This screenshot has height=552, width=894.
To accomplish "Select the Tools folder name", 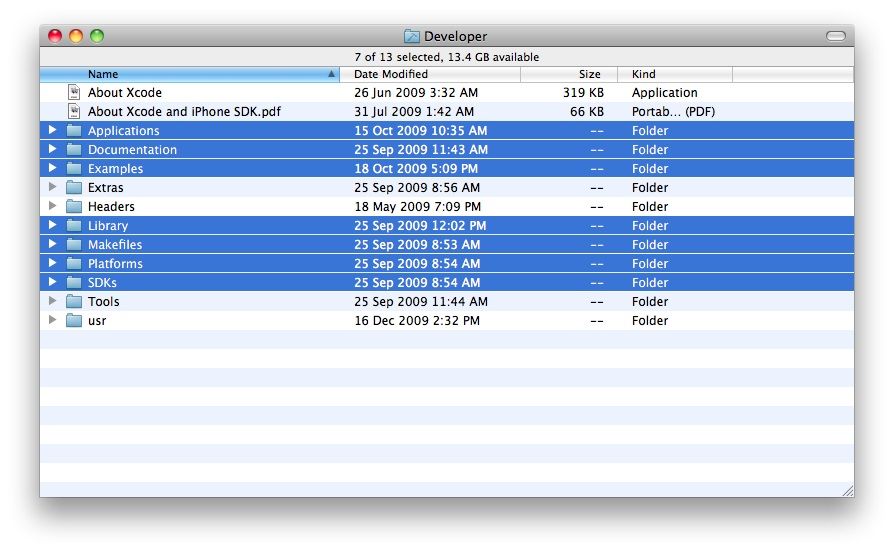I will [x=103, y=302].
